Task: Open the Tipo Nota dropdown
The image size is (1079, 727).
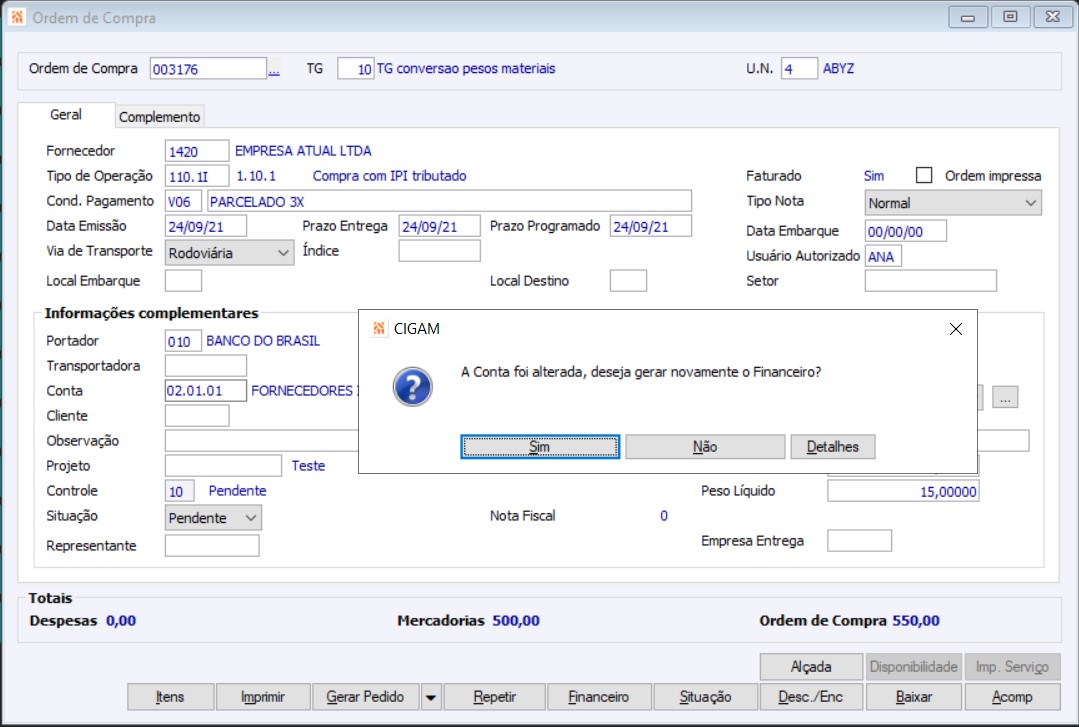Action: [x=952, y=203]
